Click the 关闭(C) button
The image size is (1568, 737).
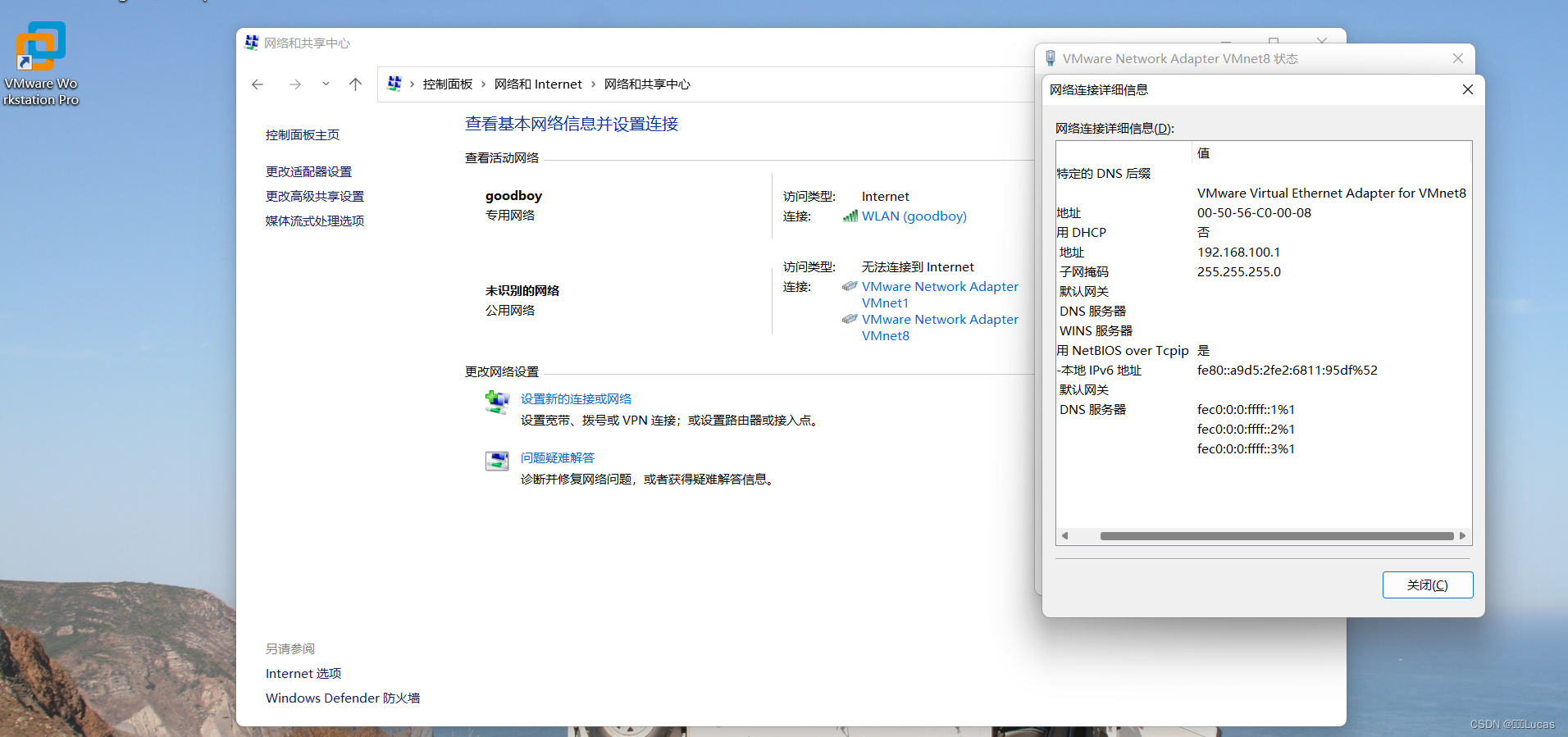pos(1428,585)
